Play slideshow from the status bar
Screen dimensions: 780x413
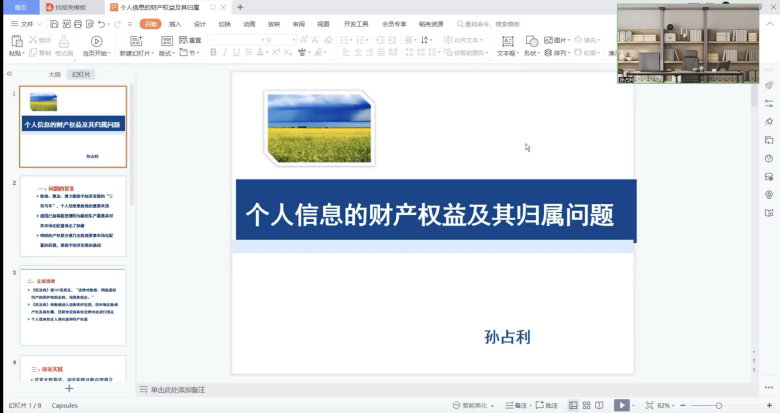(x=622, y=405)
